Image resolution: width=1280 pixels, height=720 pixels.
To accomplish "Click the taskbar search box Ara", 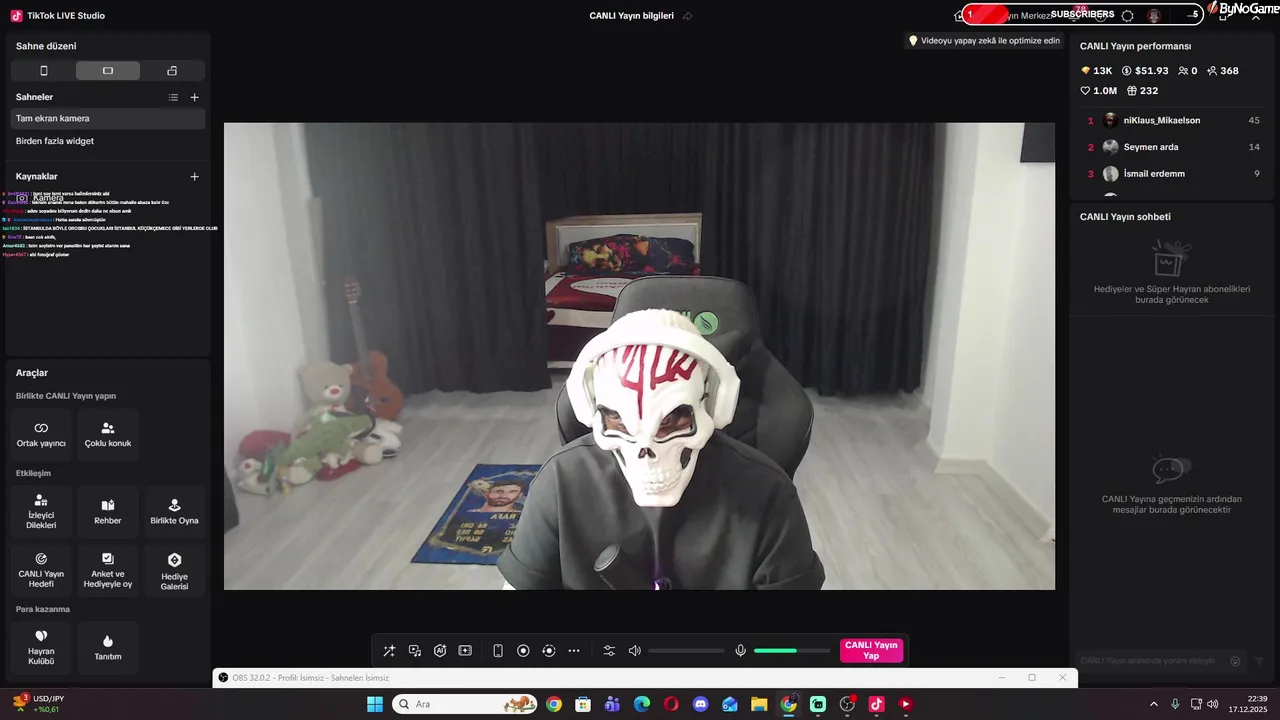I will [465, 704].
